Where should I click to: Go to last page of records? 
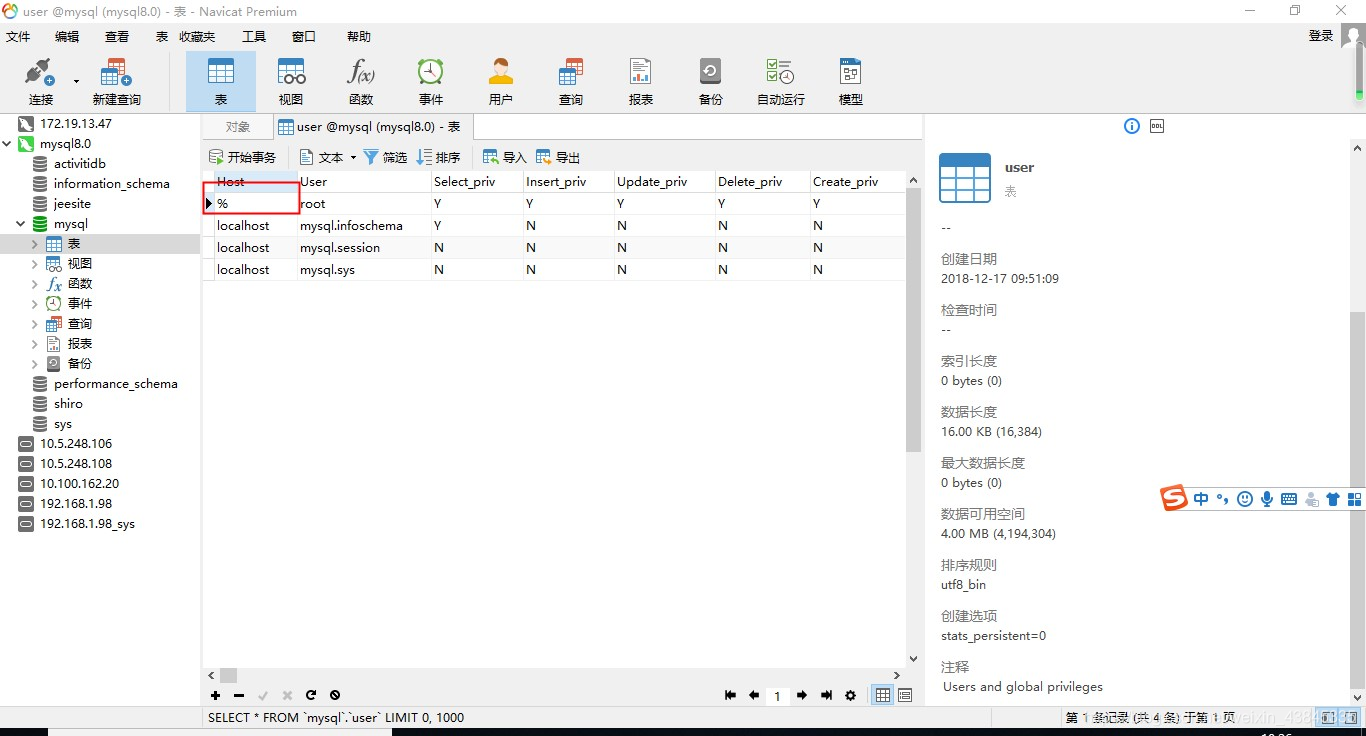pos(826,696)
